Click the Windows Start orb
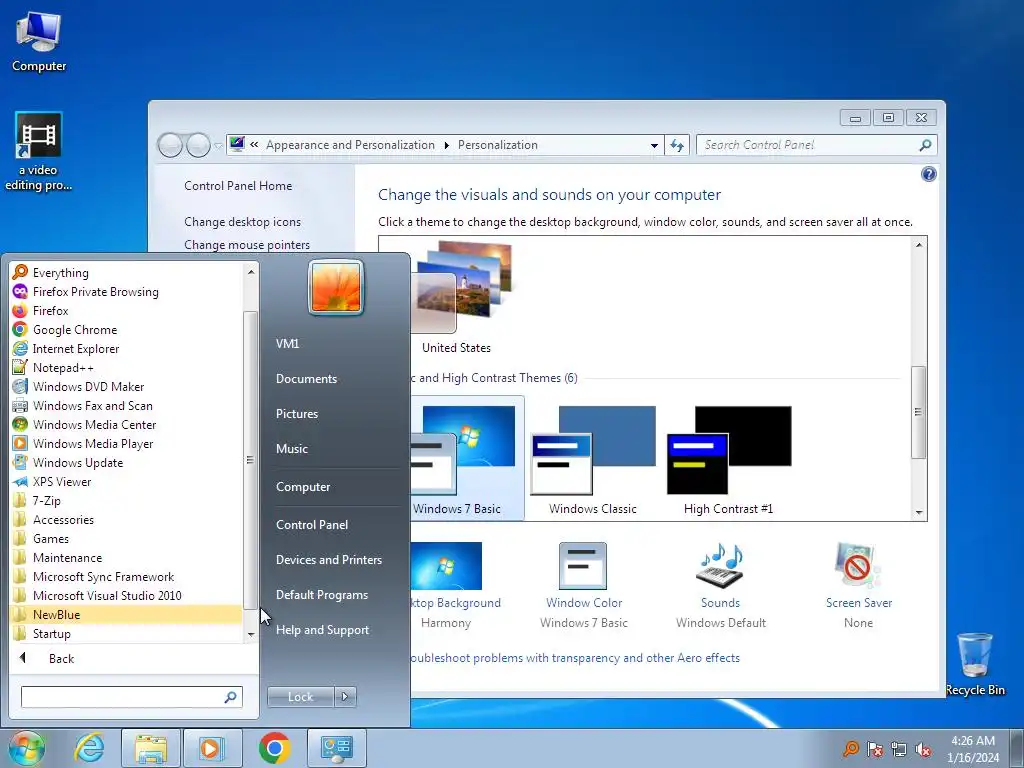 26,748
